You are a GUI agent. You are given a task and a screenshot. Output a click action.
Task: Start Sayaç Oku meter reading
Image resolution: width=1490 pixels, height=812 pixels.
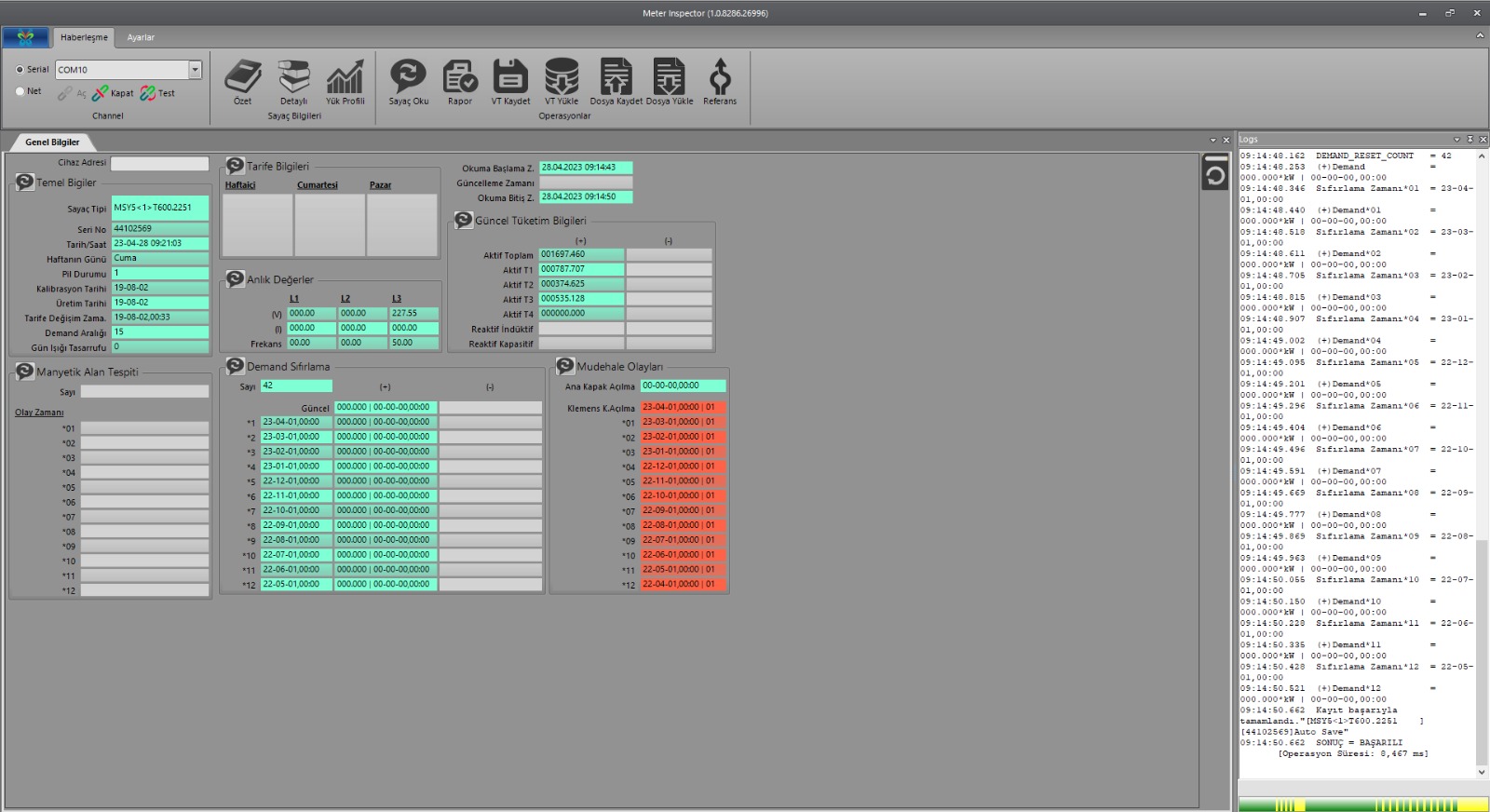(x=408, y=77)
